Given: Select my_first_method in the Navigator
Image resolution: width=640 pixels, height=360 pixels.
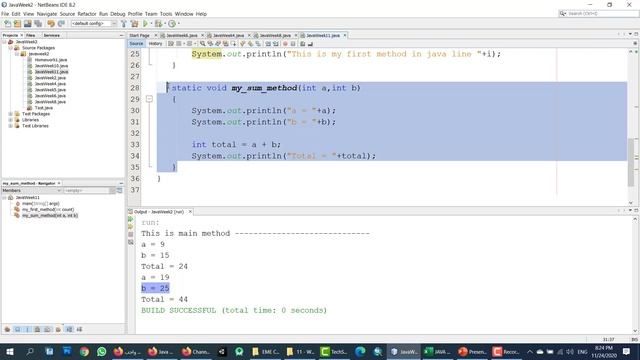Looking at the screenshot, I should pyautogui.click(x=48, y=209).
